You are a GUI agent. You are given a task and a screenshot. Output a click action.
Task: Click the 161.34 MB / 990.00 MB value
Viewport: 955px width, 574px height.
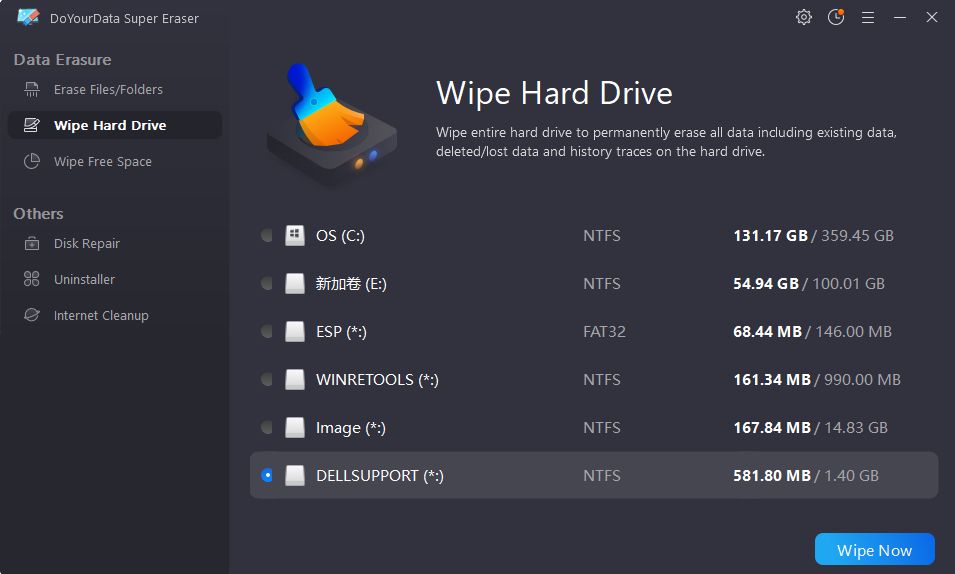click(x=817, y=379)
